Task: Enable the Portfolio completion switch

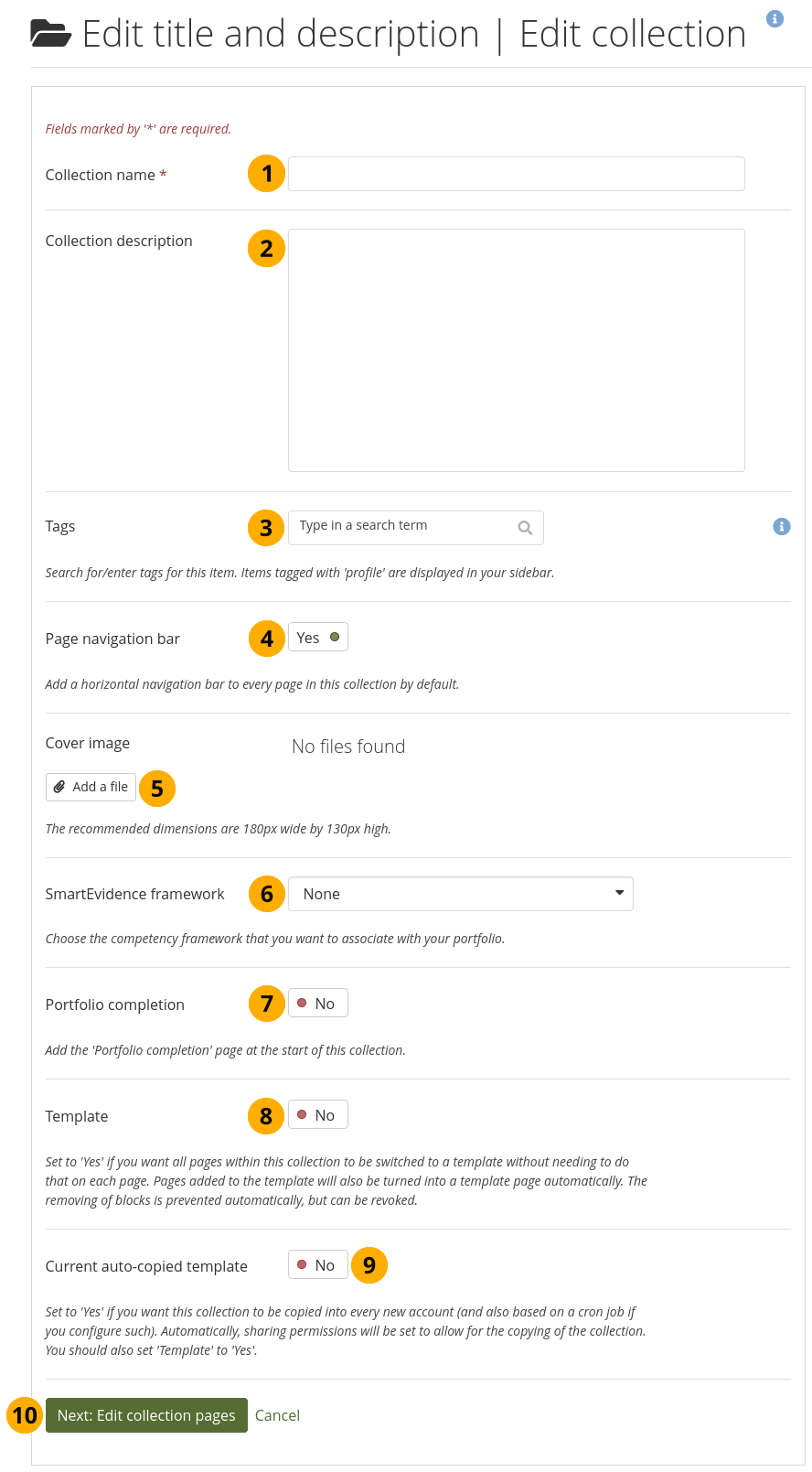Action: pos(317,1004)
